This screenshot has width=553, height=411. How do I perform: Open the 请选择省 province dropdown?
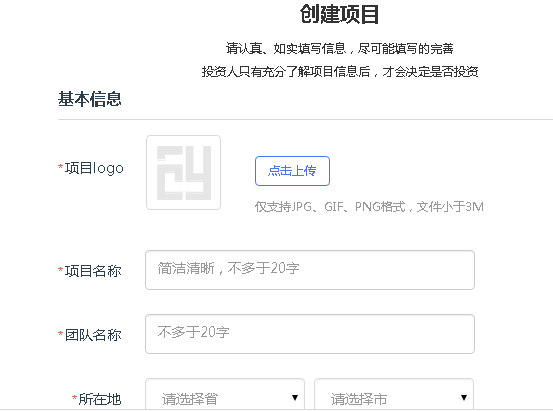coord(225,394)
